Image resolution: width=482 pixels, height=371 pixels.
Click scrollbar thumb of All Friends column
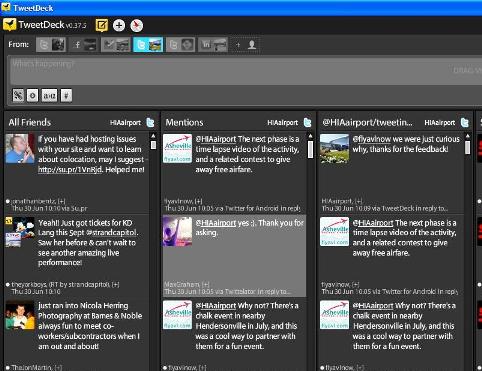[x=153, y=145]
